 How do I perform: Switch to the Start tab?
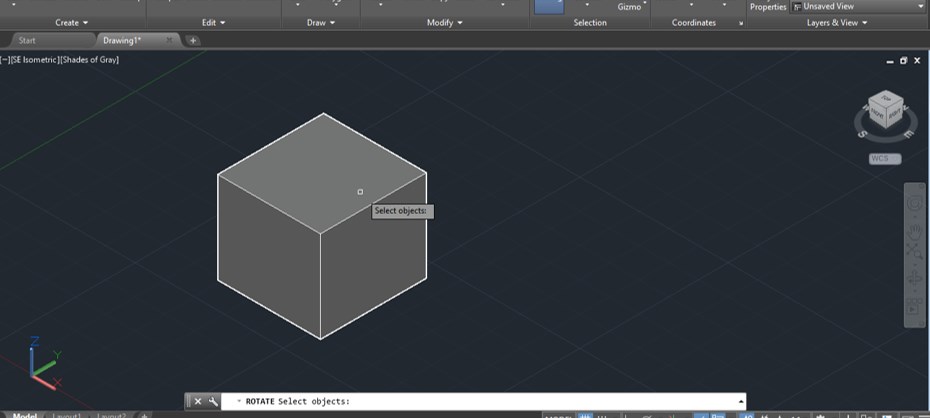click(x=27, y=40)
